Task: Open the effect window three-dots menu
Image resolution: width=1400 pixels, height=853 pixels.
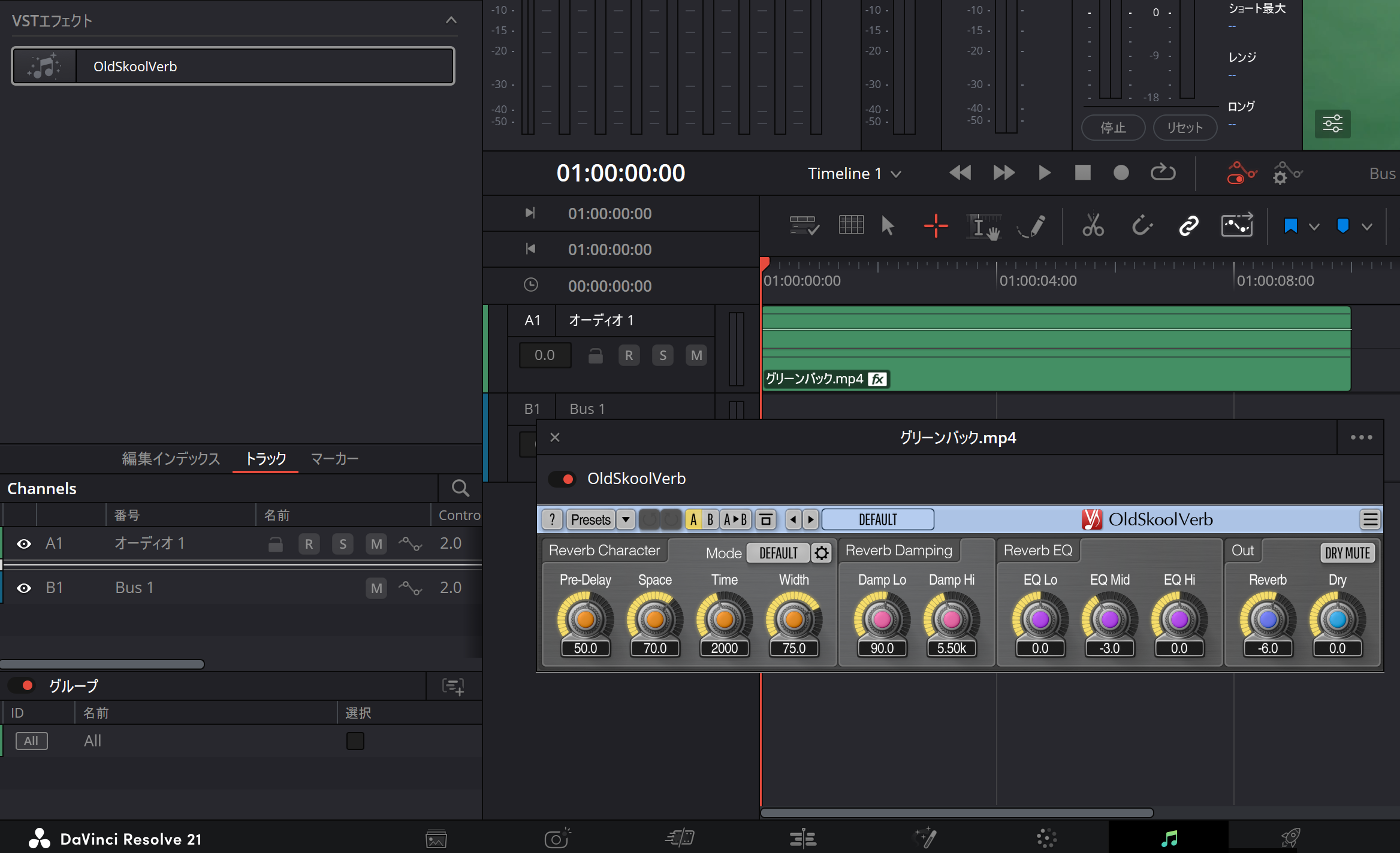Action: (1361, 437)
